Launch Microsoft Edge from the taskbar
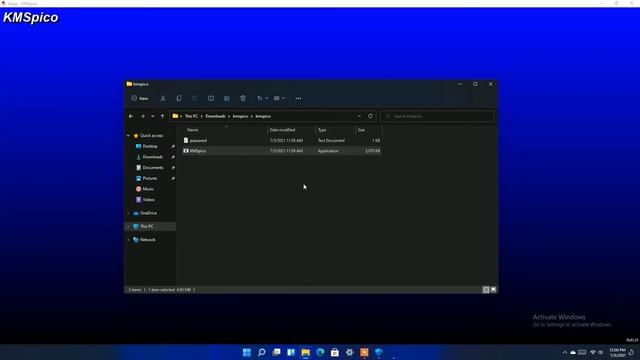The image size is (640, 360). (x=320, y=352)
